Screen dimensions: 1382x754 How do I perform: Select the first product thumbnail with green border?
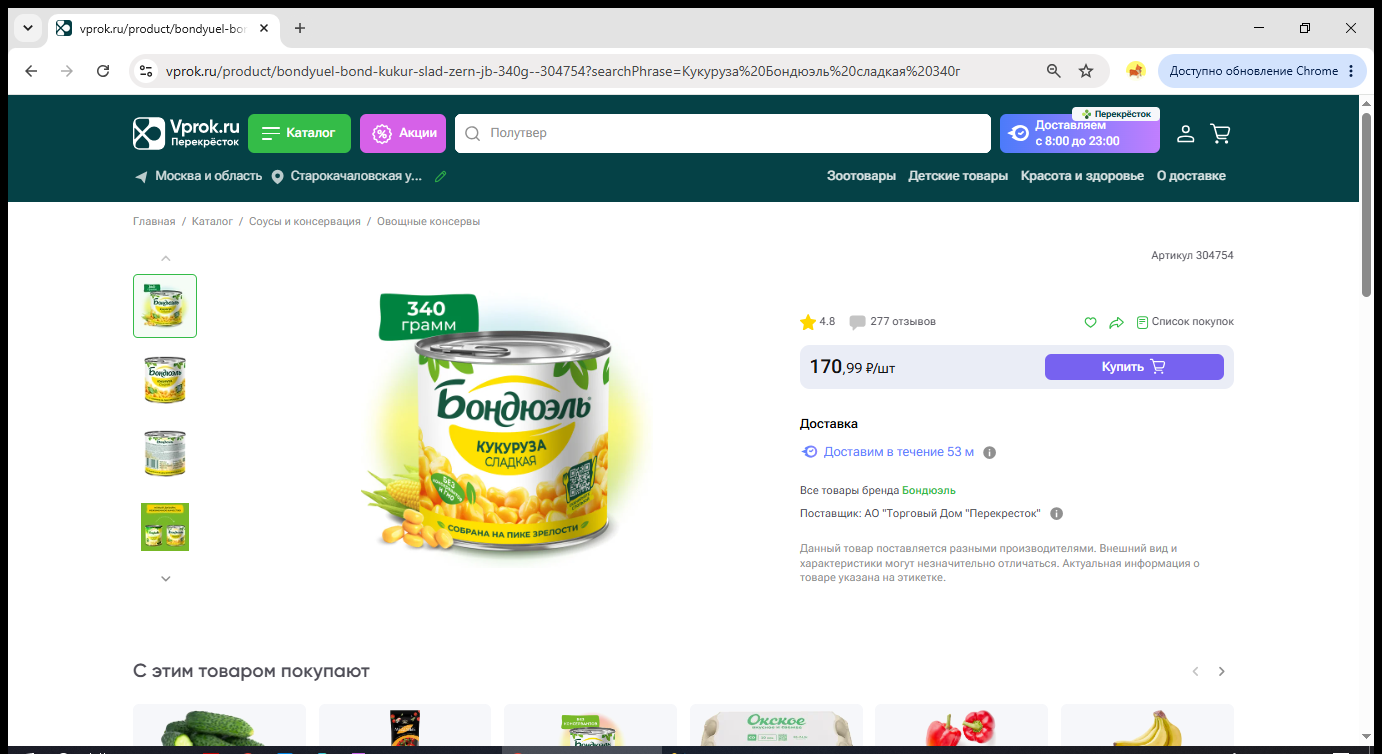[165, 306]
